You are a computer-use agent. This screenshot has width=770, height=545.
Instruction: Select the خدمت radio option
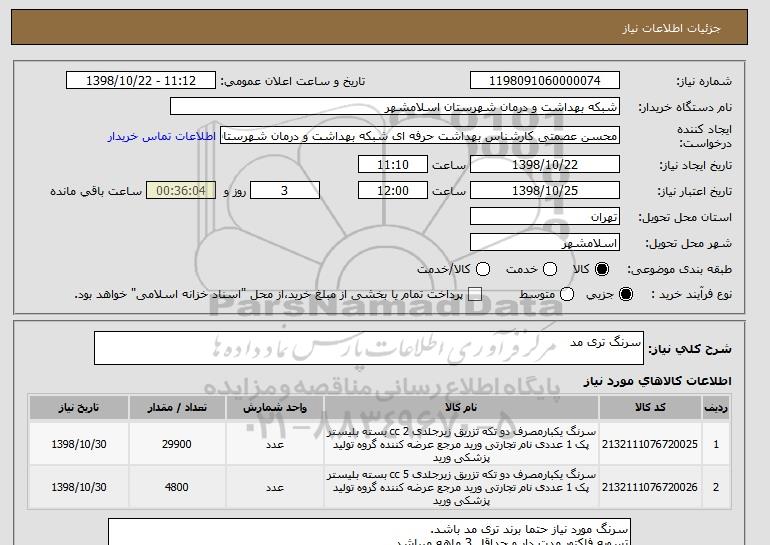[550, 269]
